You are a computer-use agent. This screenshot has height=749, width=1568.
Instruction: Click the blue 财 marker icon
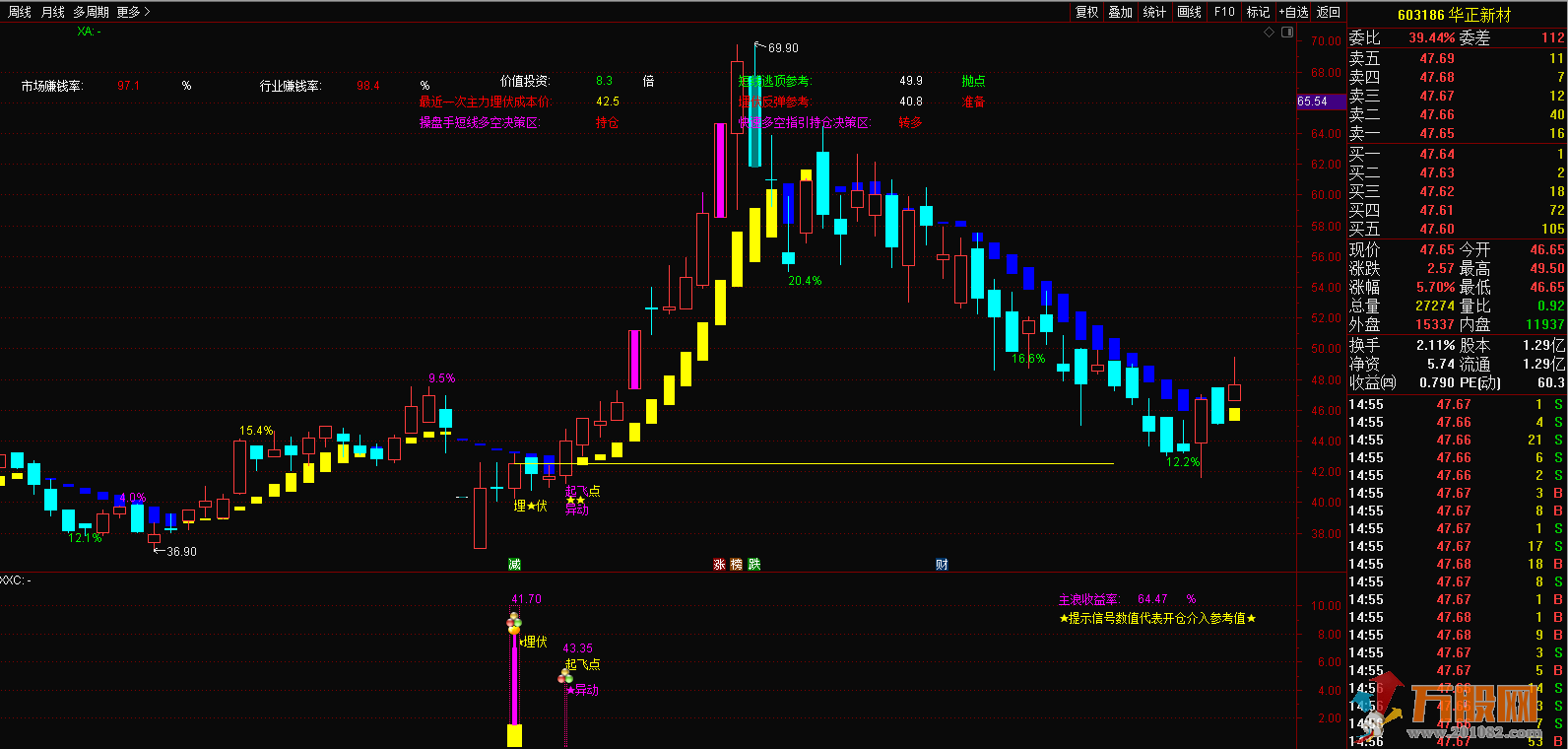pyautogui.click(x=942, y=565)
